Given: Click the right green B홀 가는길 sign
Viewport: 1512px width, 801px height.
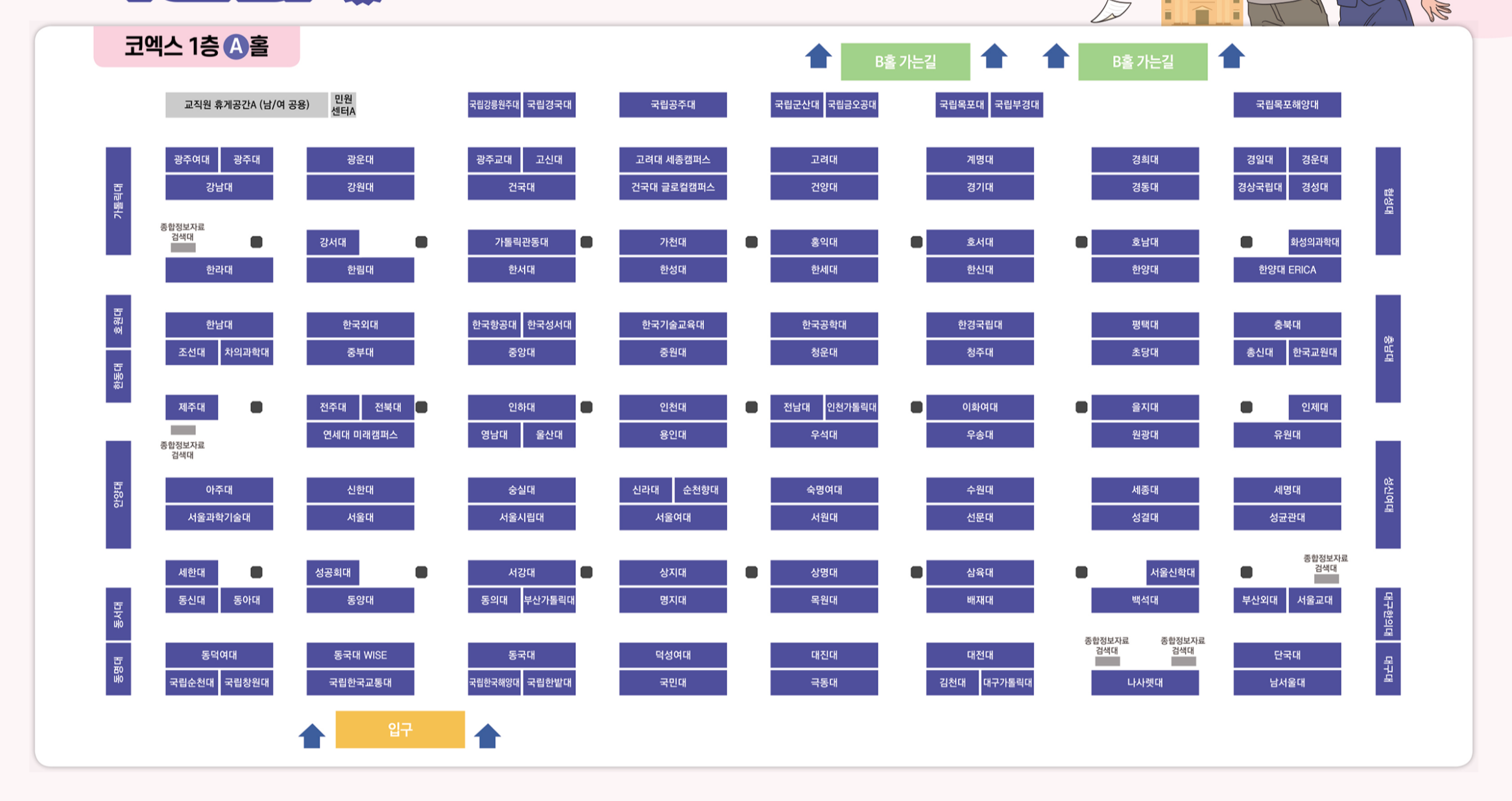Looking at the screenshot, I should (x=1142, y=62).
